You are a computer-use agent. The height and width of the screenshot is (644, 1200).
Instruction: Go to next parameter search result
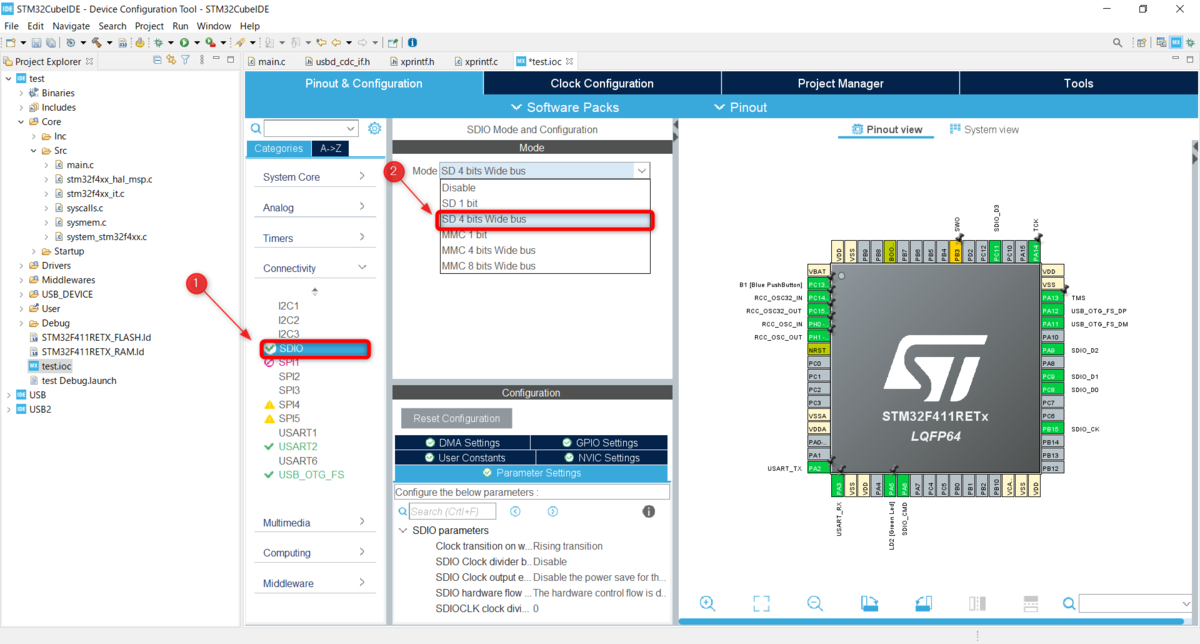pos(552,511)
